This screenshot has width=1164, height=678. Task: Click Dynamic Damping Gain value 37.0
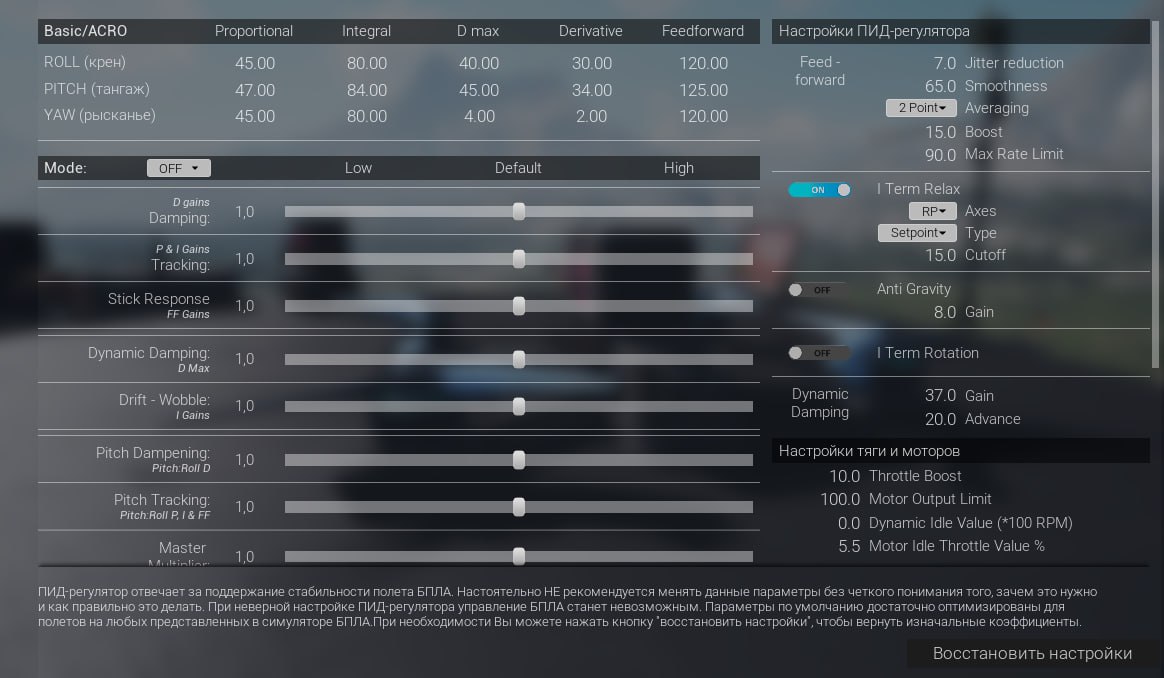coord(940,396)
